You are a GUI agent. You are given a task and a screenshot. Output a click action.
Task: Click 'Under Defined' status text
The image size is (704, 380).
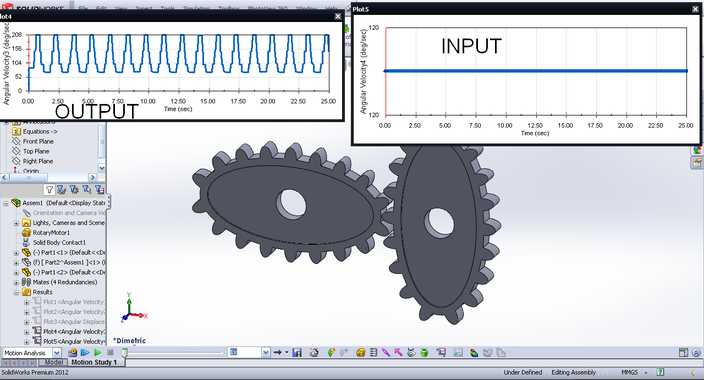tap(523, 372)
